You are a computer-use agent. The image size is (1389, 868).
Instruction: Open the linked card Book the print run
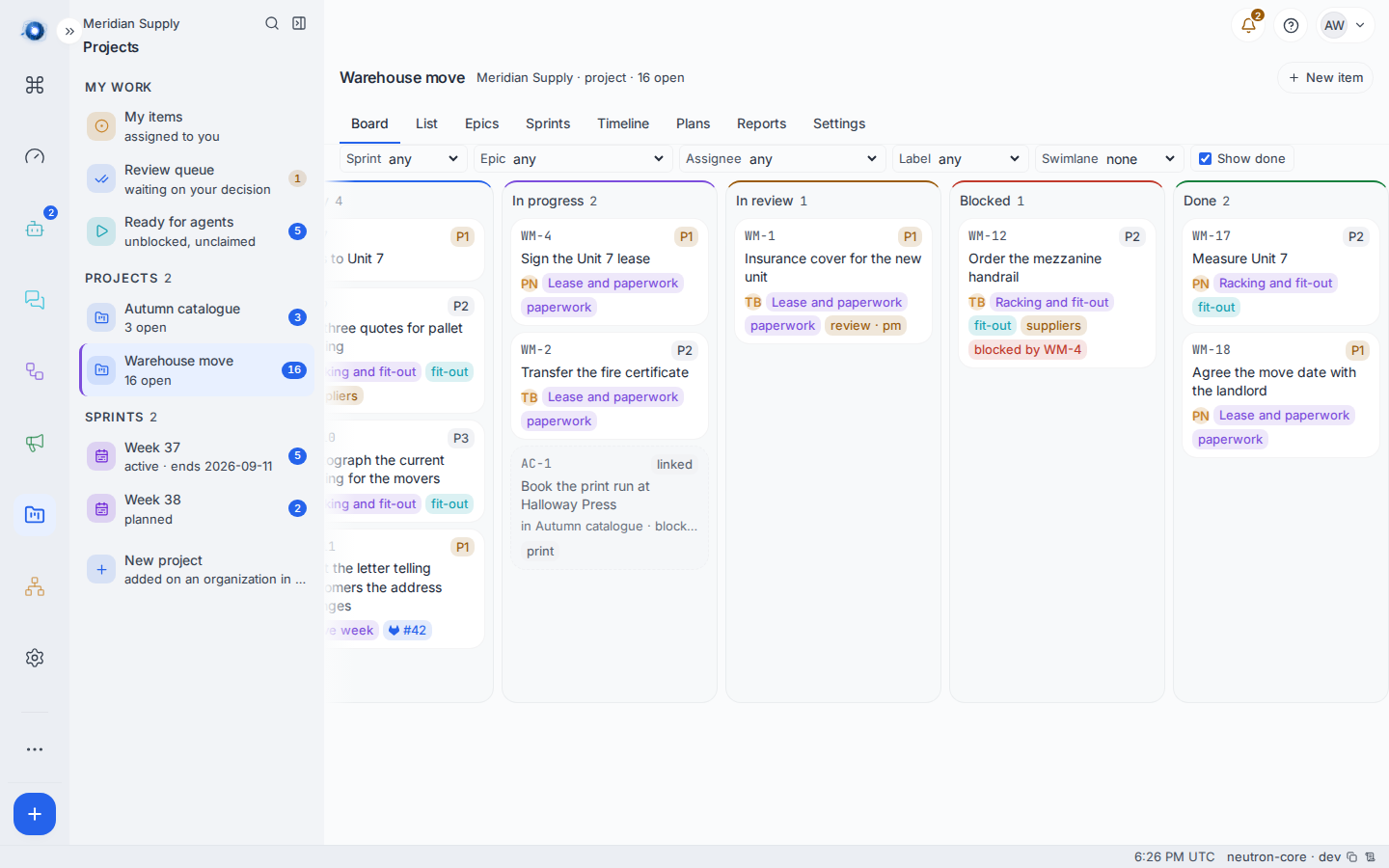pos(610,507)
